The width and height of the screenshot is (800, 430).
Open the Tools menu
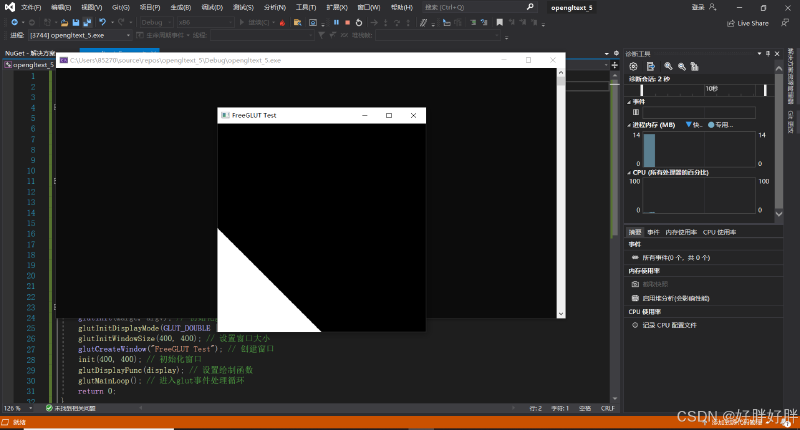pos(306,7)
